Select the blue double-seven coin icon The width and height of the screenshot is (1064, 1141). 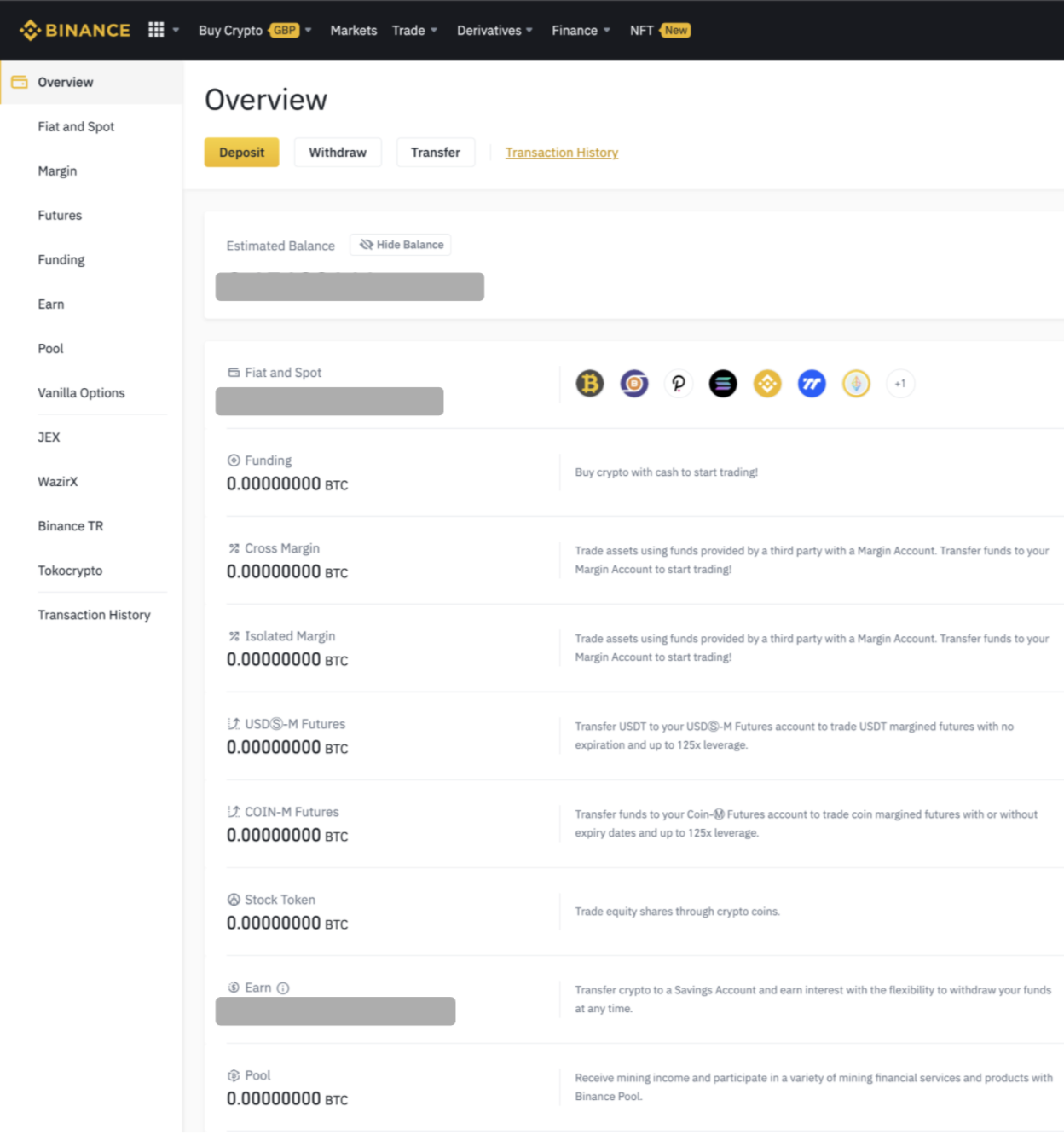812,384
